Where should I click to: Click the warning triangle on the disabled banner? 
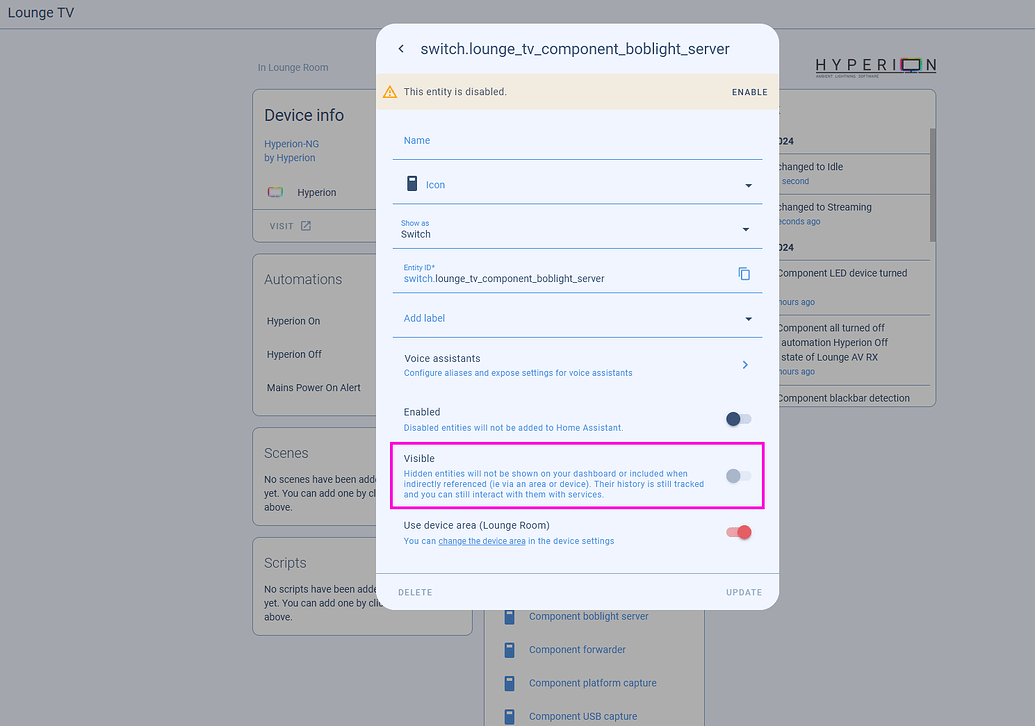[x=390, y=91]
